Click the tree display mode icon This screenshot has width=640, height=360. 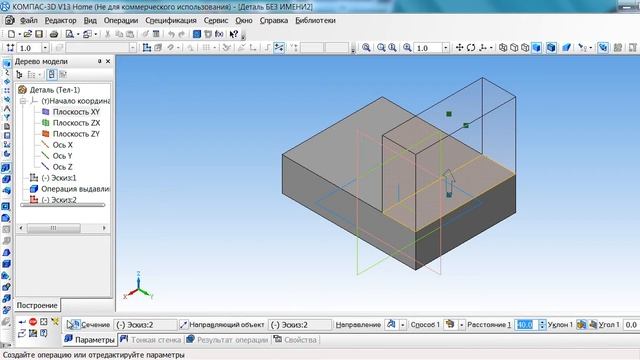point(19,75)
